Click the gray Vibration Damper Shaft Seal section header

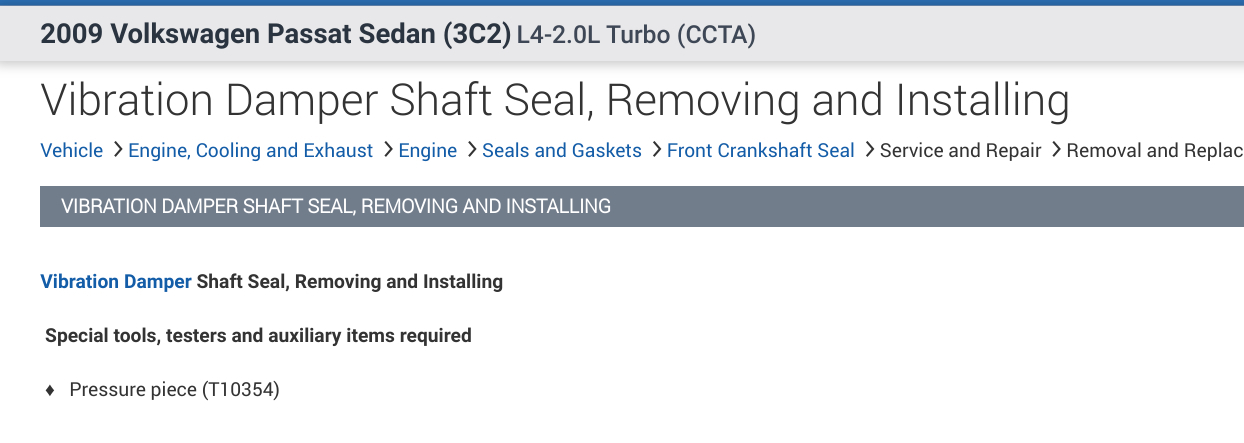tap(336, 207)
